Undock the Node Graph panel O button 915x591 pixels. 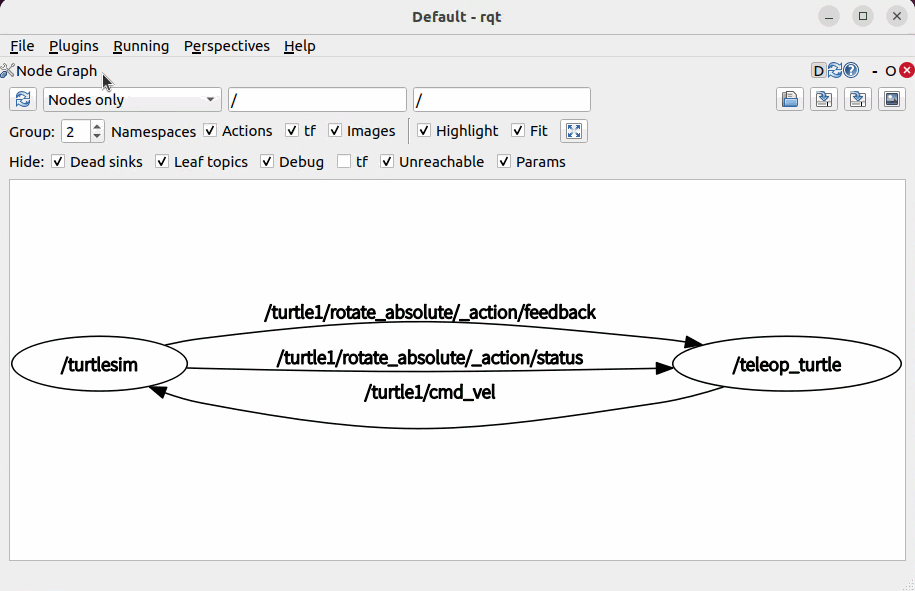(x=890, y=71)
